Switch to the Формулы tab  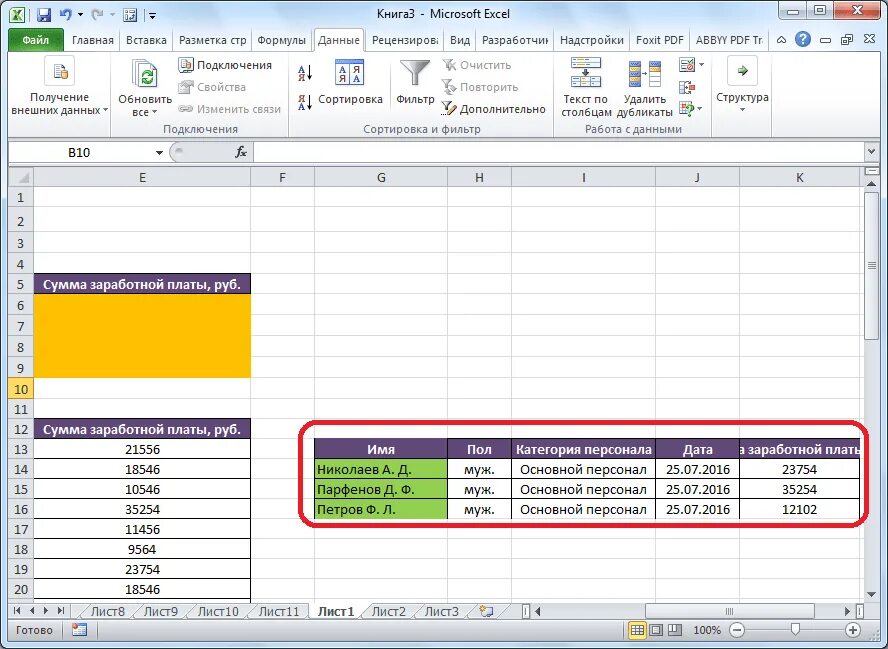[x=281, y=40]
